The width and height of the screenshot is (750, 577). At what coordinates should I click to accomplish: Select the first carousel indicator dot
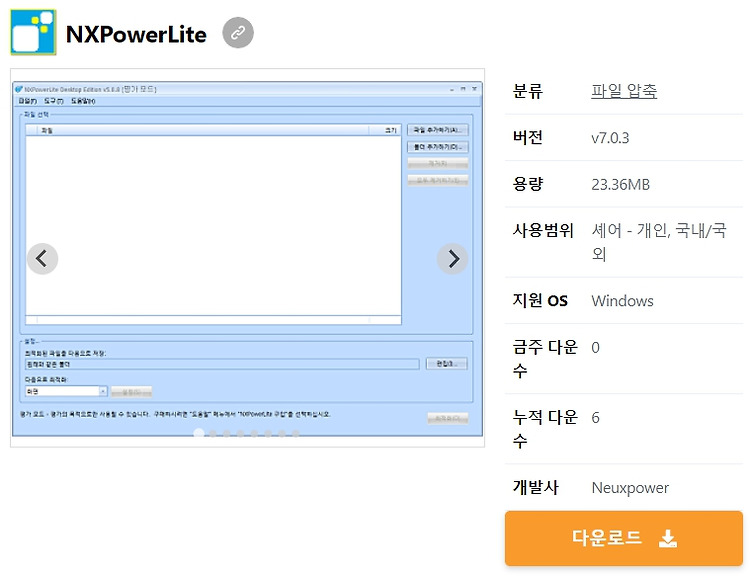[199, 433]
